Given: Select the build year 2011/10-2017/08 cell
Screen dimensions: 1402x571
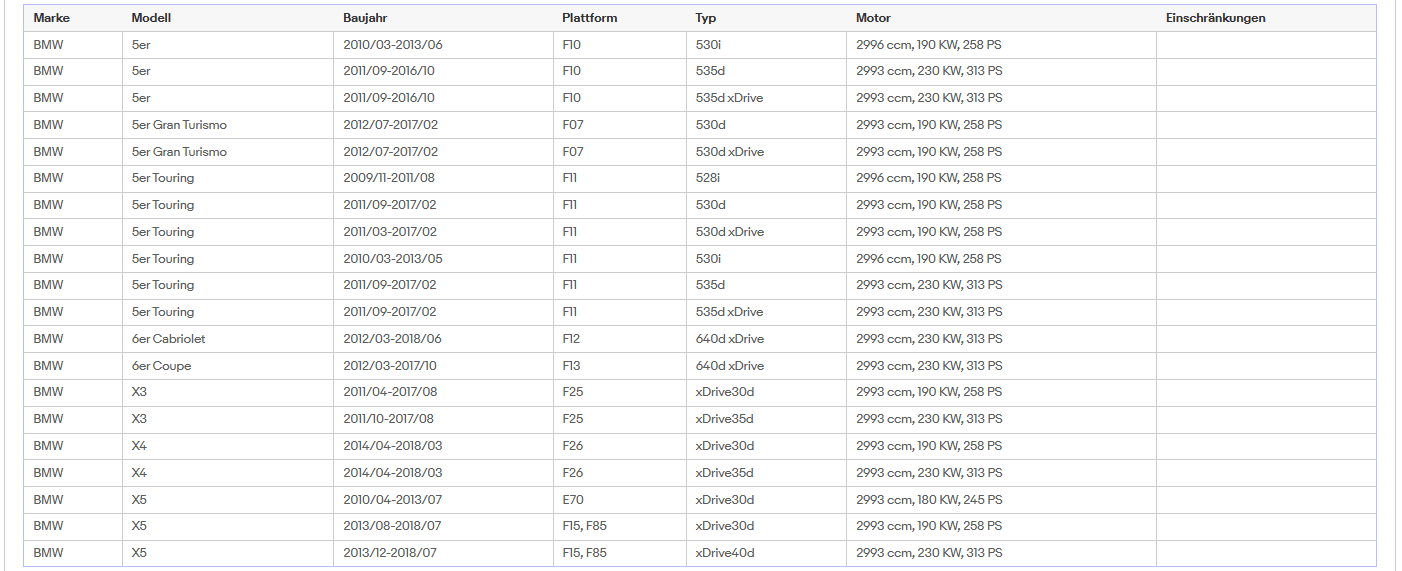Looking at the screenshot, I should pyautogui.click(x=443, y=419).
